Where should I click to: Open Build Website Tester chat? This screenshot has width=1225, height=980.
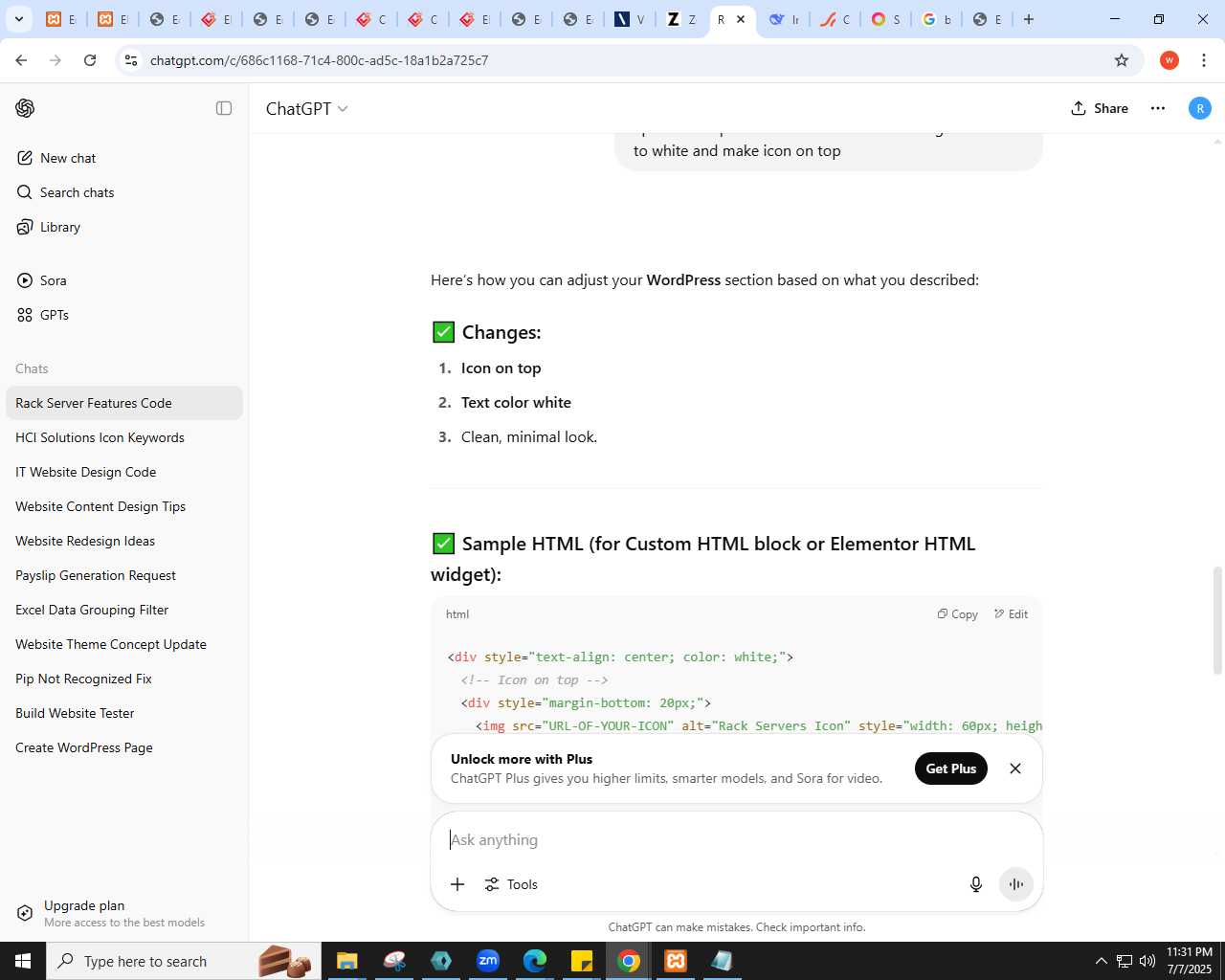(x=124, y=713)
